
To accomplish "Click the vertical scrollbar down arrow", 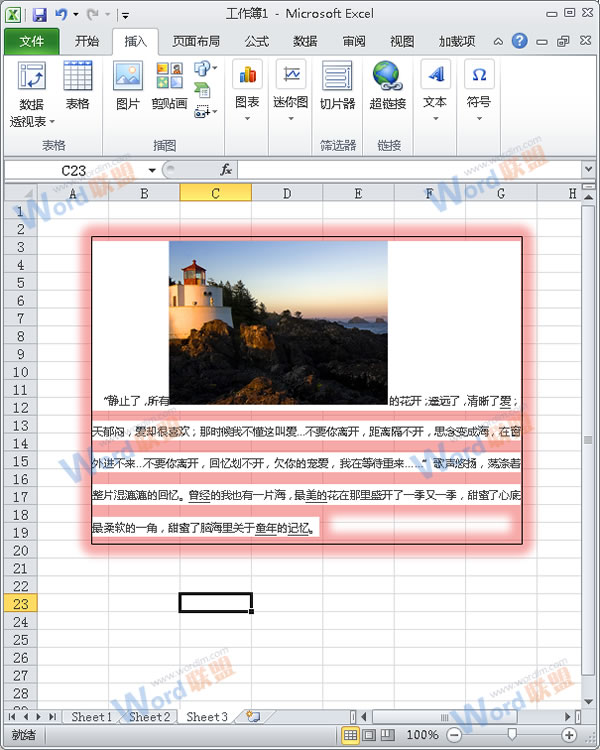I will coord(588,701).
